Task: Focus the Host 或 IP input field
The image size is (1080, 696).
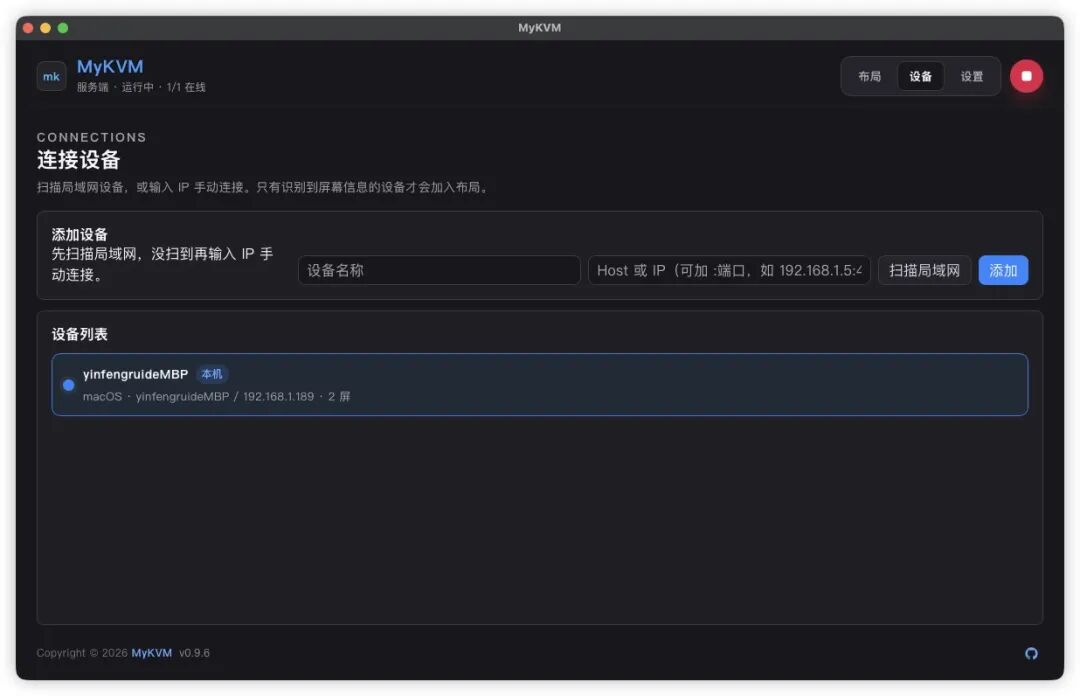Action: [x=729, y=270]
